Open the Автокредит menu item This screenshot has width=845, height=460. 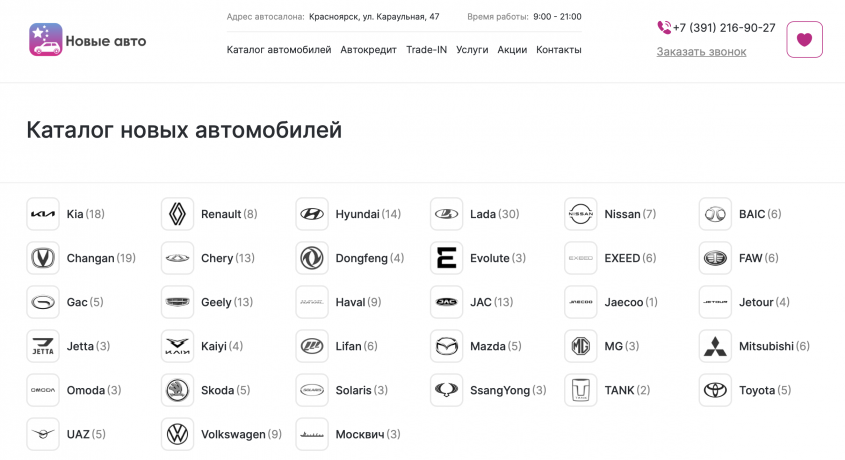368,50
